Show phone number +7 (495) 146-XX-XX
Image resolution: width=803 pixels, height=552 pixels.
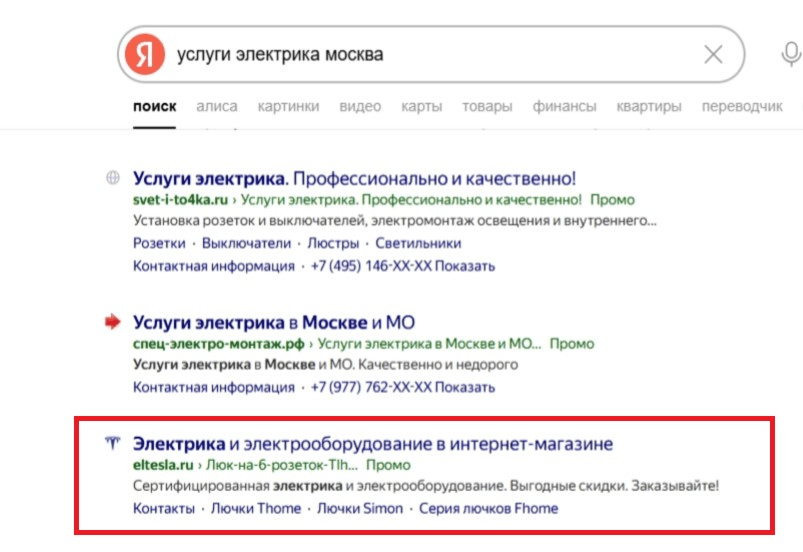(403, 266)
